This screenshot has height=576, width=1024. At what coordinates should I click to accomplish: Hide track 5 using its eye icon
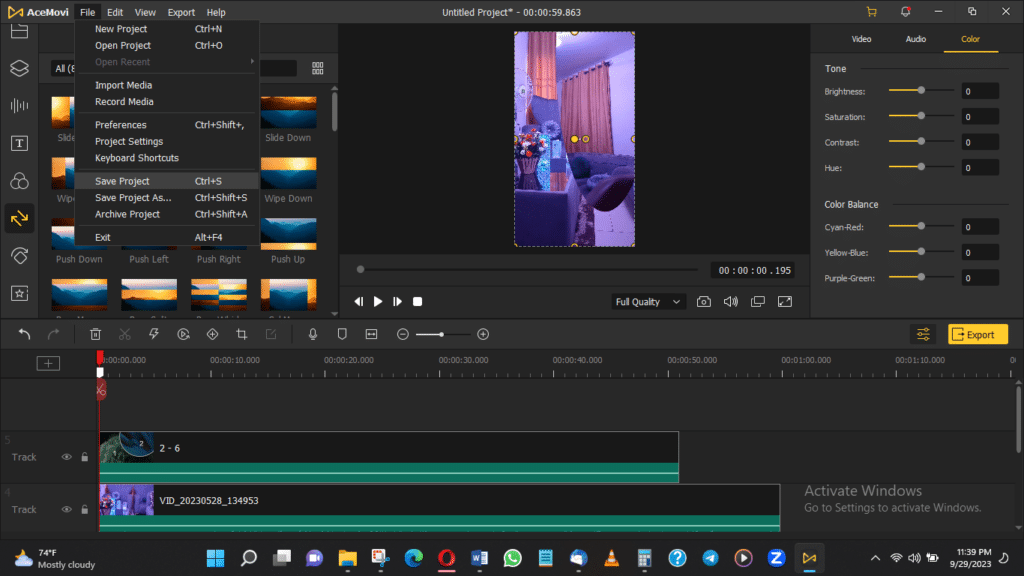[67, 457]
